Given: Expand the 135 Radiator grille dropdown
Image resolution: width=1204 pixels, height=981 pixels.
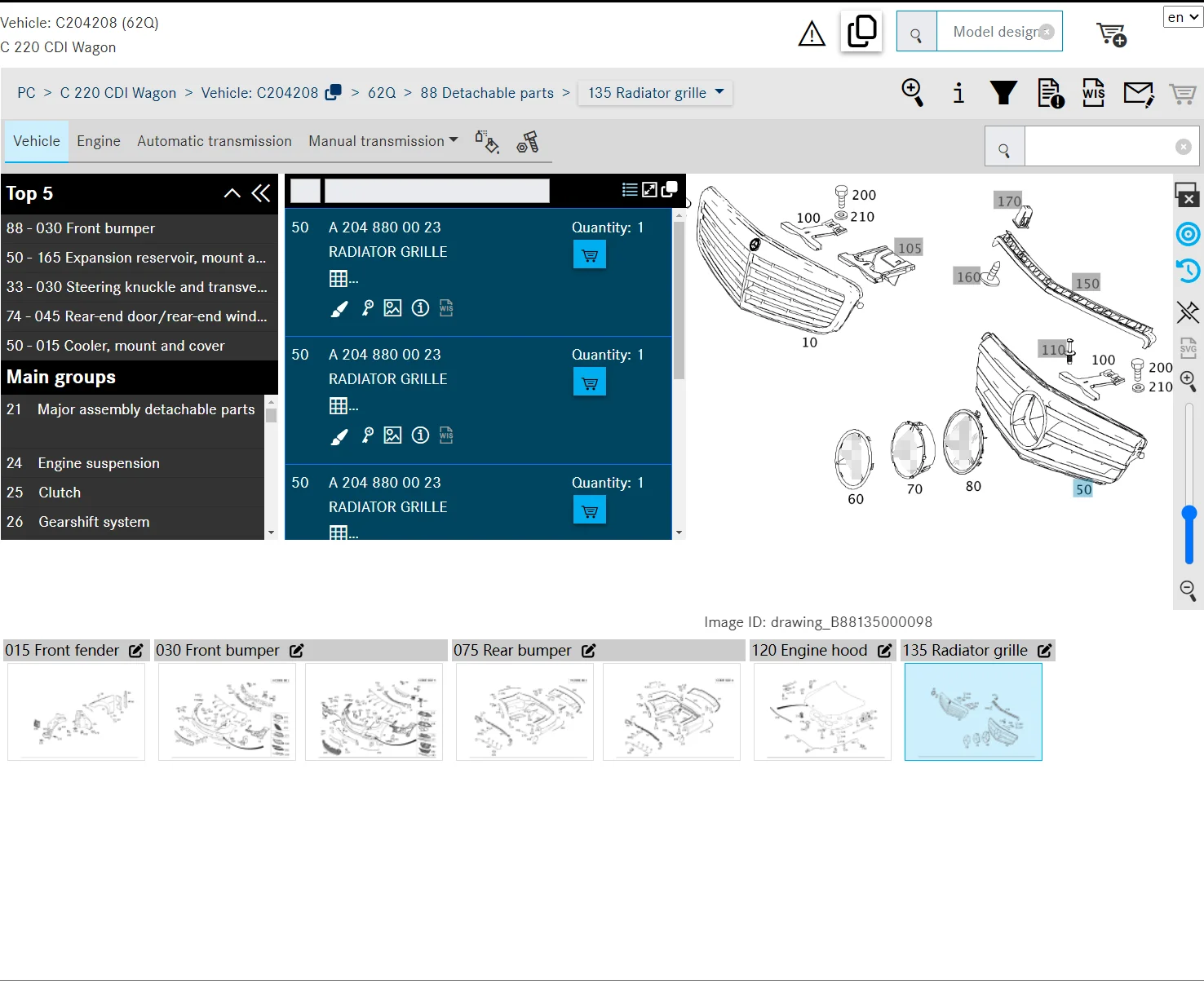Looking at the screenshot, I should 655,93.
